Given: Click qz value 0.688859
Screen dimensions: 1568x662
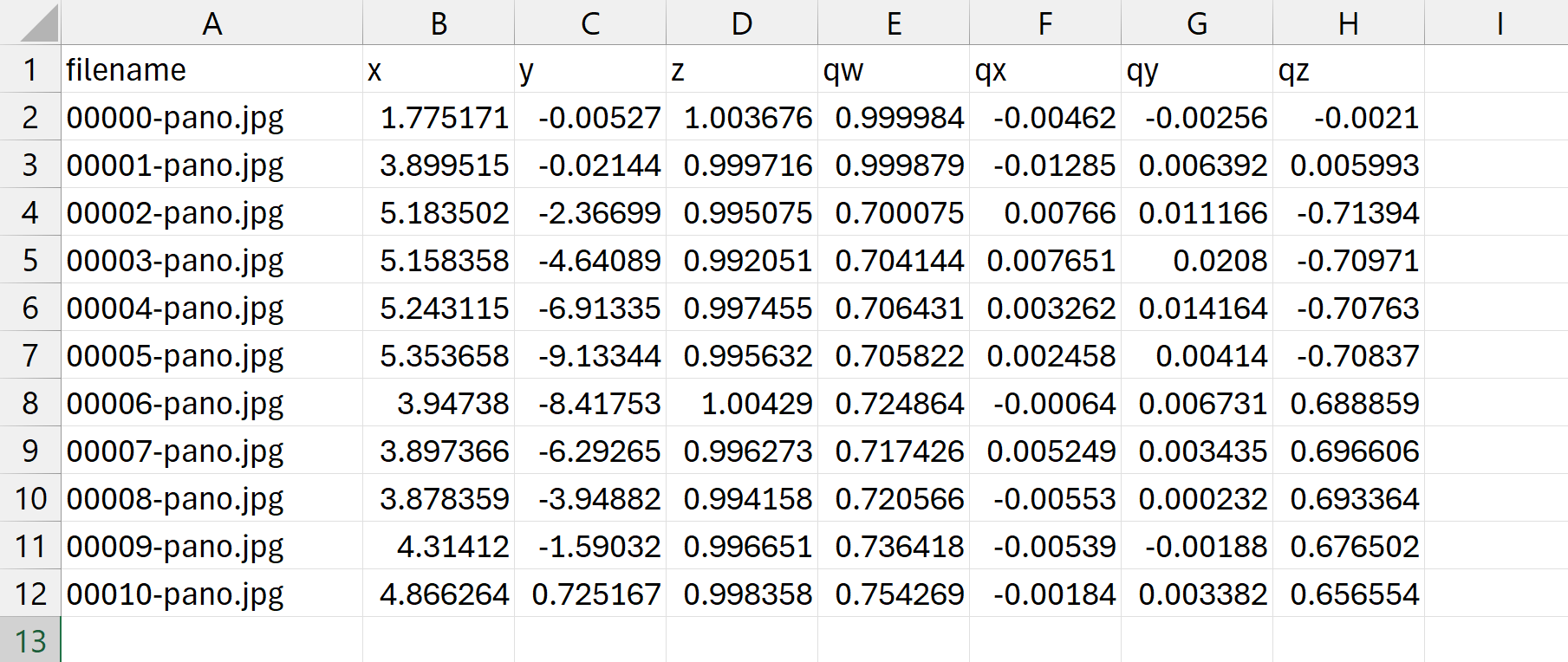Looking at the screenshot, I should 1349,402.
